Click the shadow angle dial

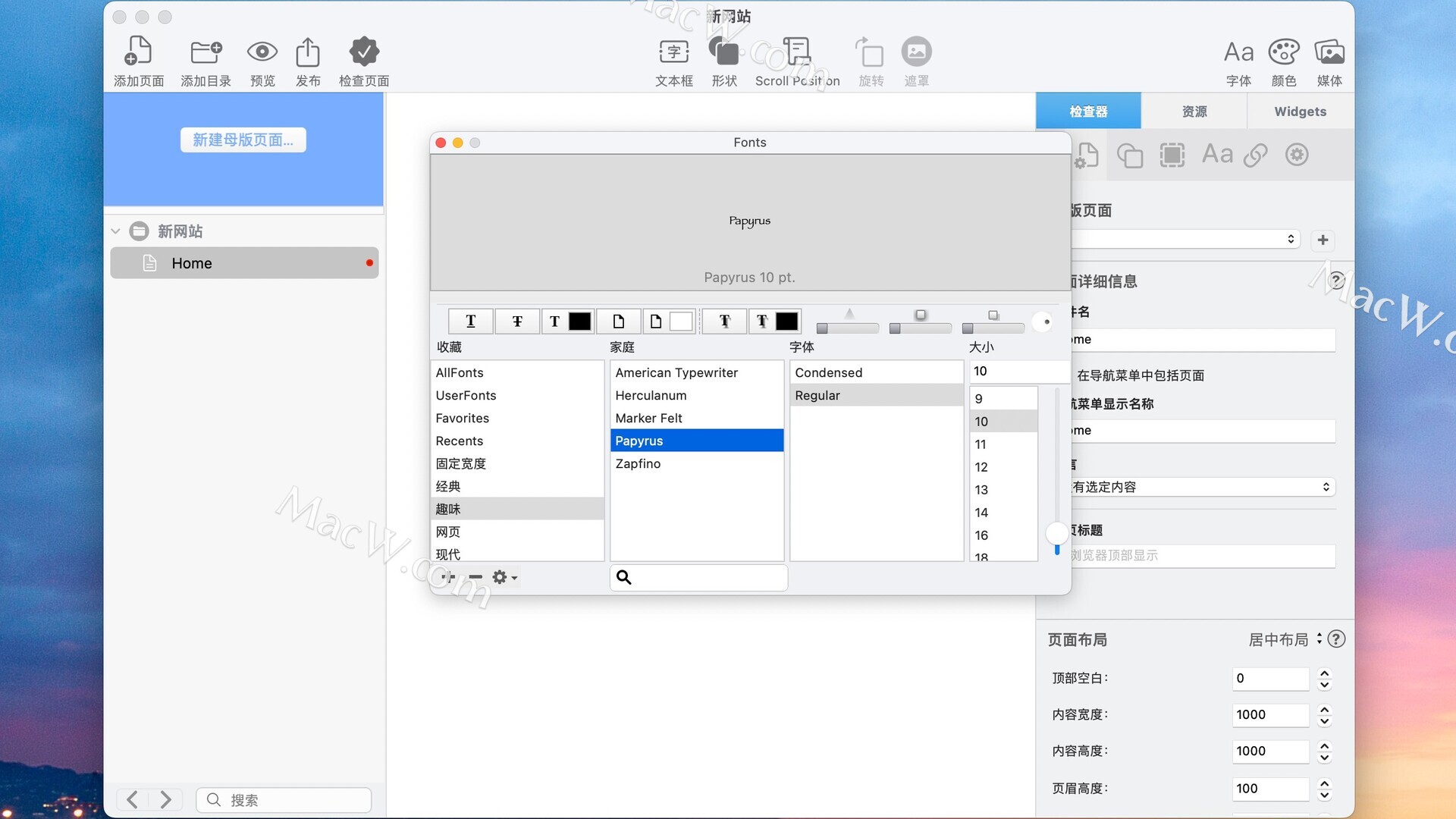(x=1043, y=322)
